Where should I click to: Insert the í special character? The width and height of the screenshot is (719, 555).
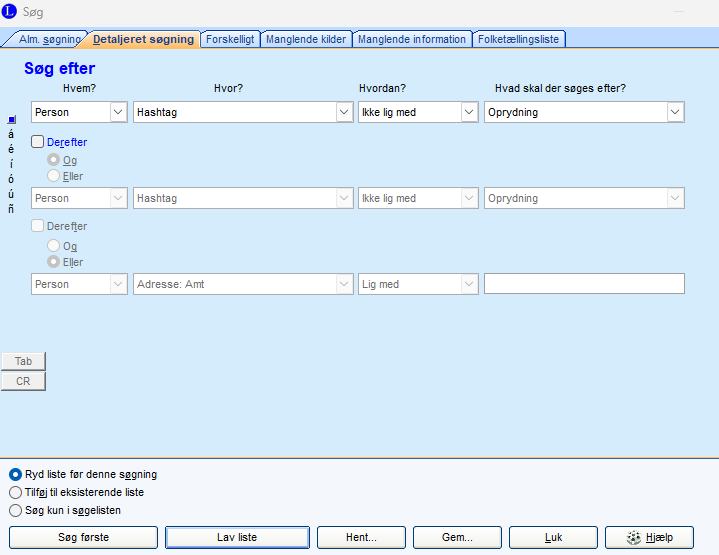pyautogui.click(x=11, y=164)
